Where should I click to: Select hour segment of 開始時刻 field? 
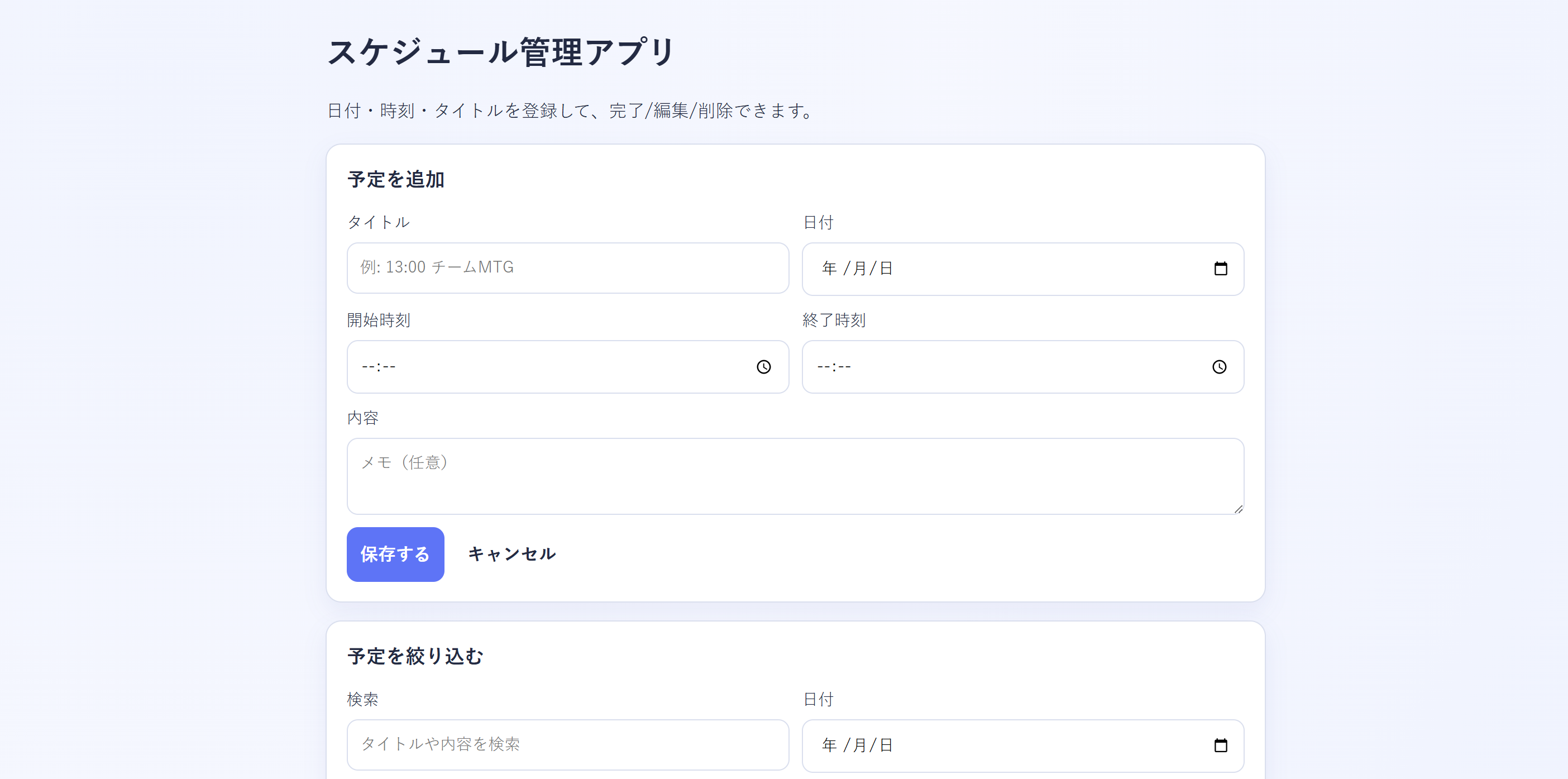click(x=368, y=367)
